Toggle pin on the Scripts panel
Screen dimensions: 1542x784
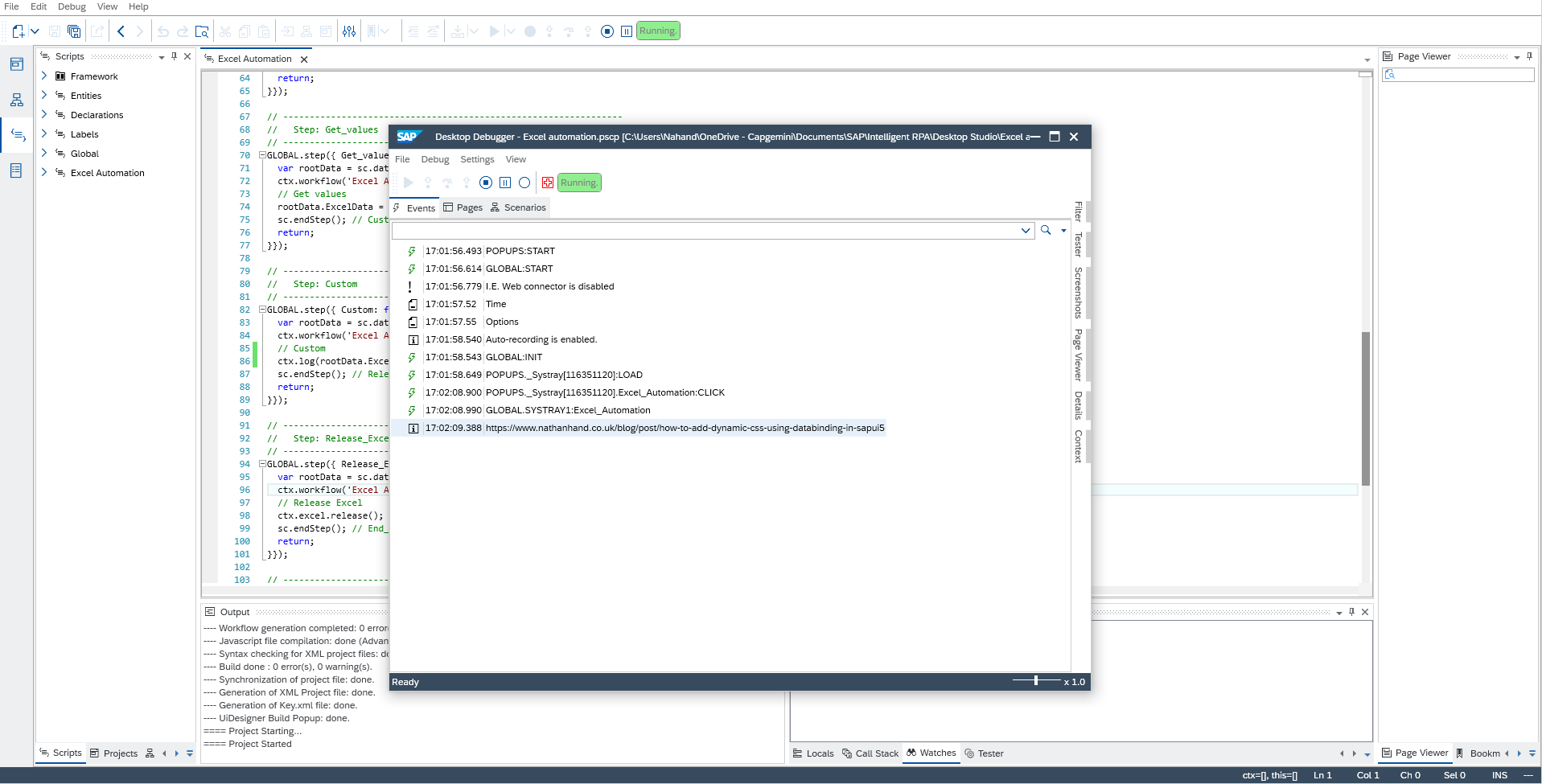click(174, 56)
